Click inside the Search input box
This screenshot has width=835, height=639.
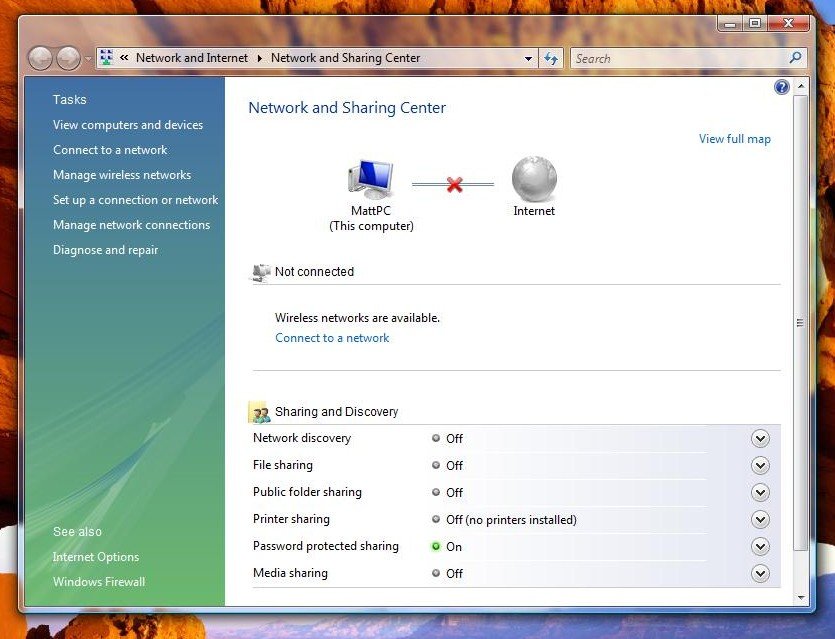pos(679,58)
